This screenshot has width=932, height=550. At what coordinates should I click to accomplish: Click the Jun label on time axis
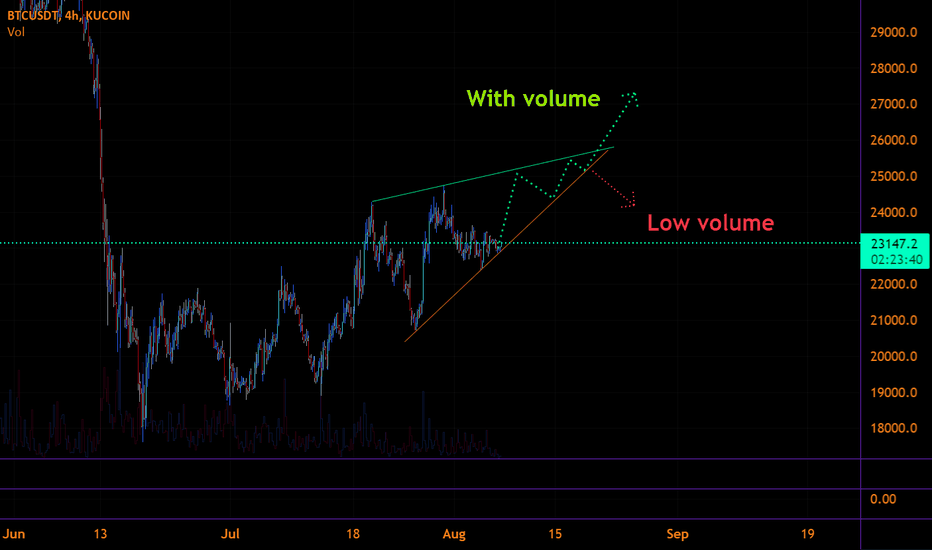(14, 534)
